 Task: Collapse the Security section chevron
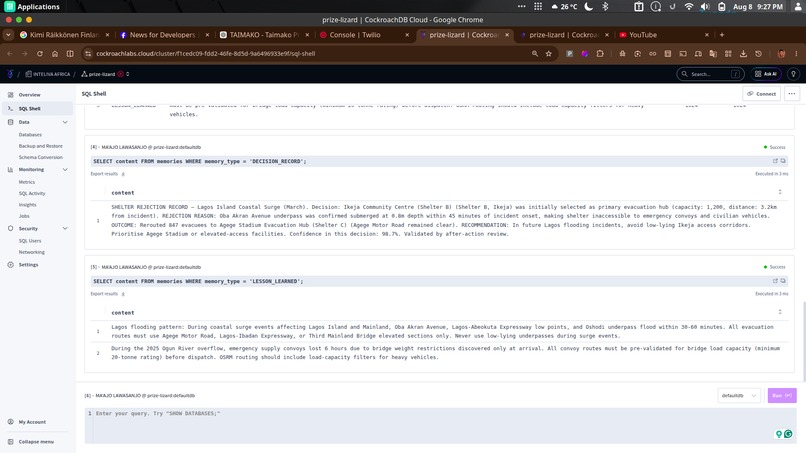[65, 228]
